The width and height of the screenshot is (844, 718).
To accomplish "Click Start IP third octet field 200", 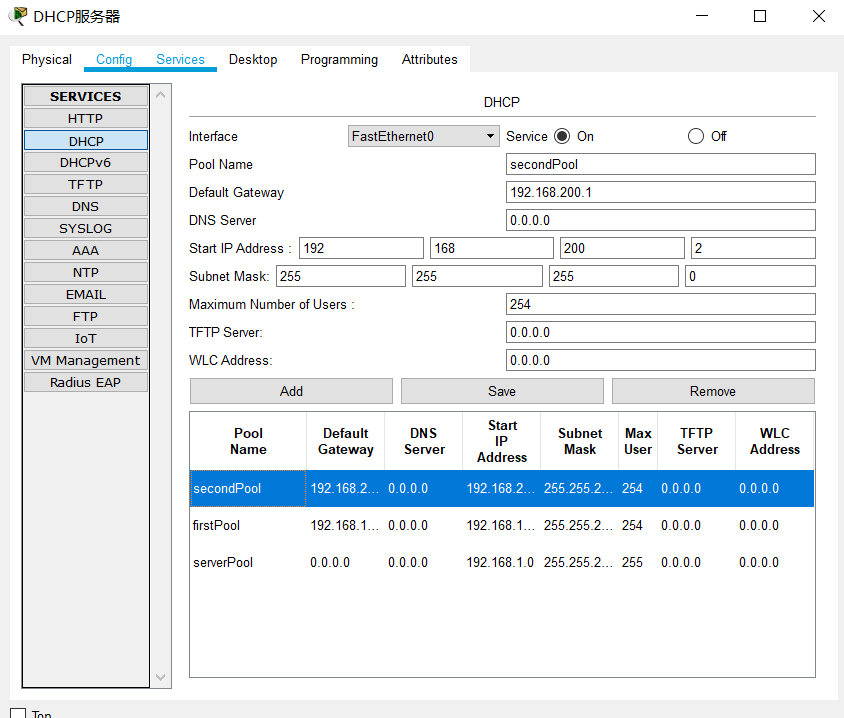I will pyautogui.click(x=622, y=248).
